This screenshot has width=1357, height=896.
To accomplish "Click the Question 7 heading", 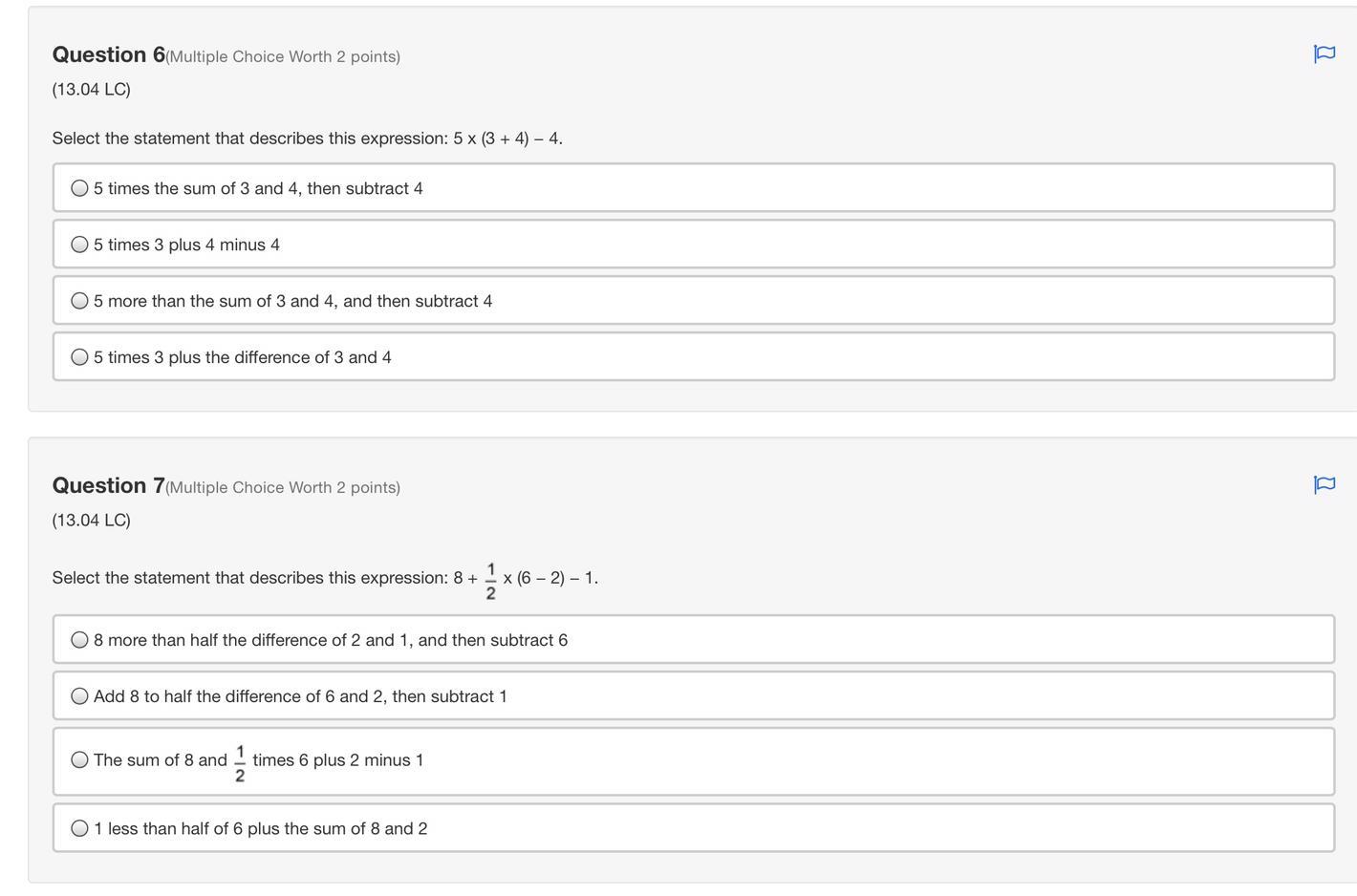I will coord(108,485).
